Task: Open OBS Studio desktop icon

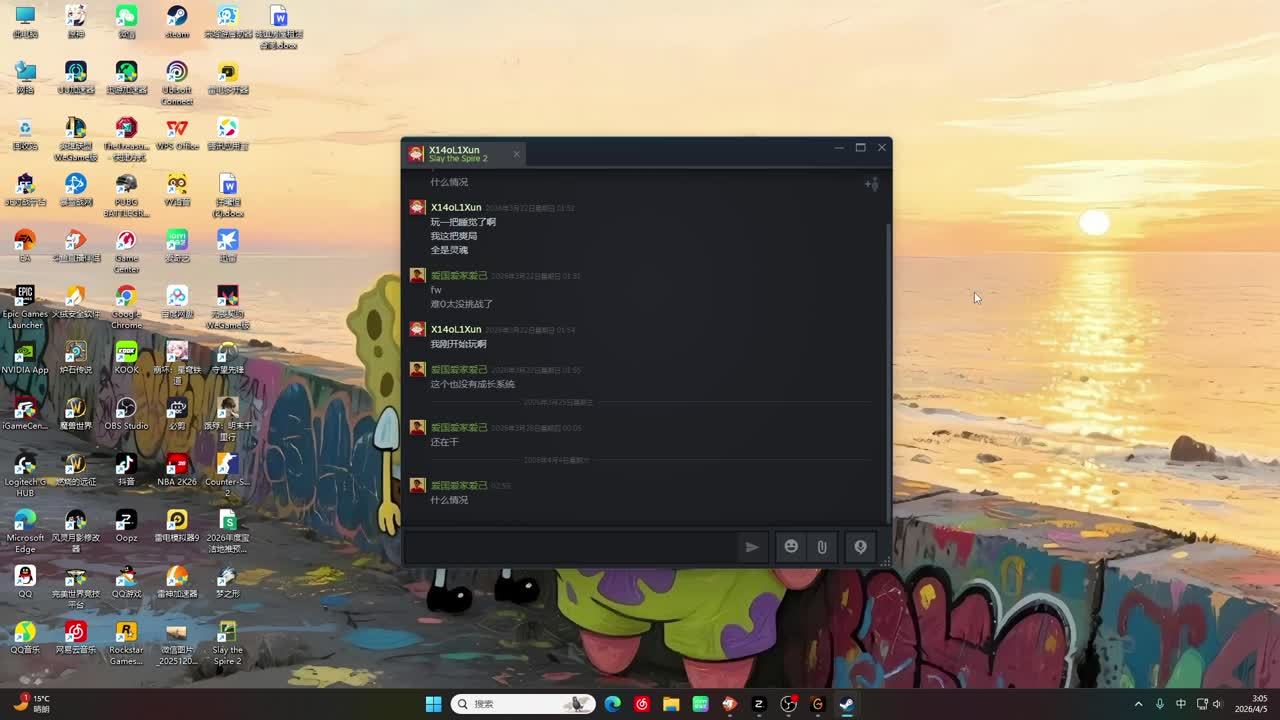Action: click(x=126, y=413)
